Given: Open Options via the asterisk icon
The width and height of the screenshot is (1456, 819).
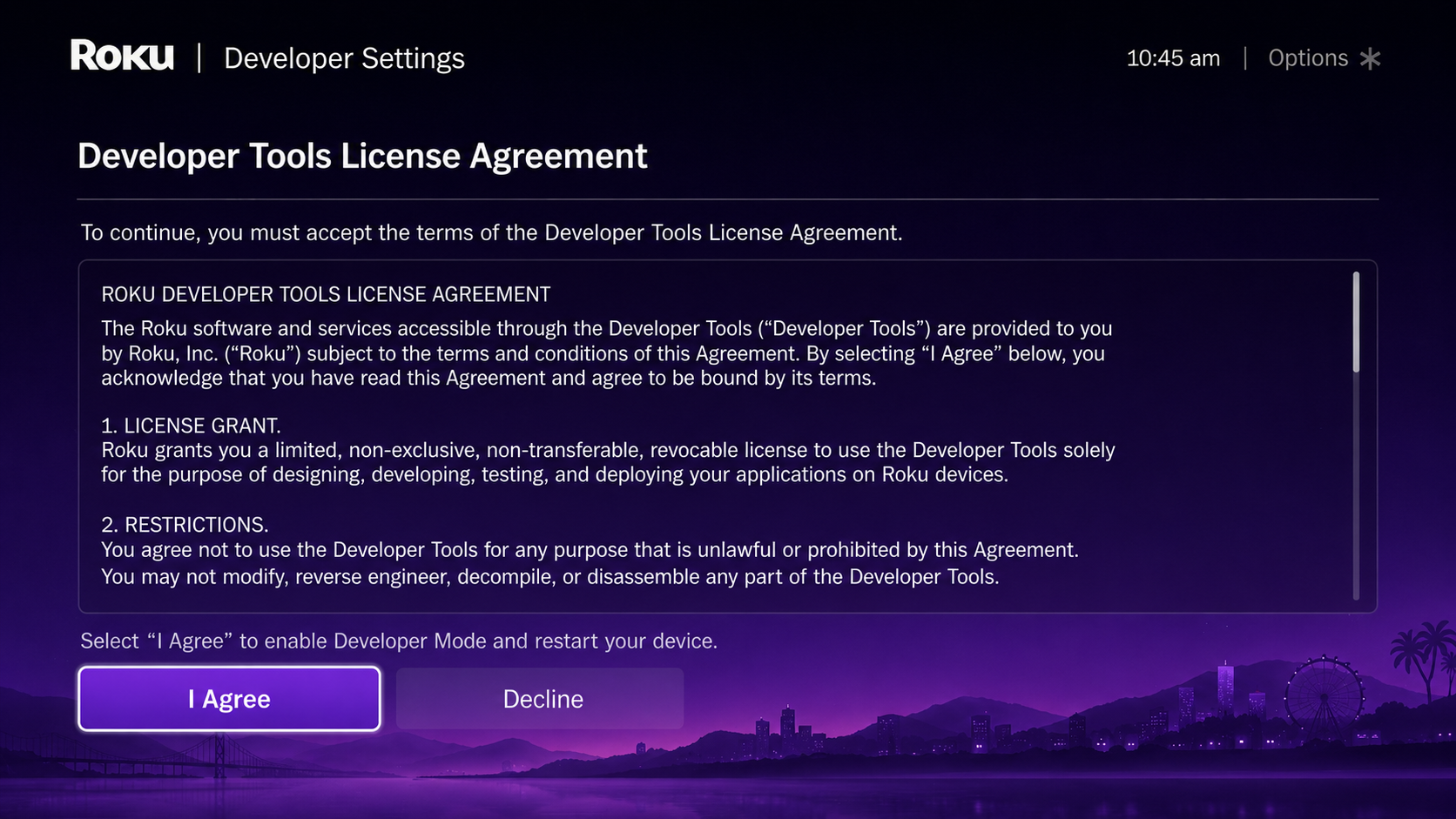Looking at the screenshot, I should [1370, 58].
